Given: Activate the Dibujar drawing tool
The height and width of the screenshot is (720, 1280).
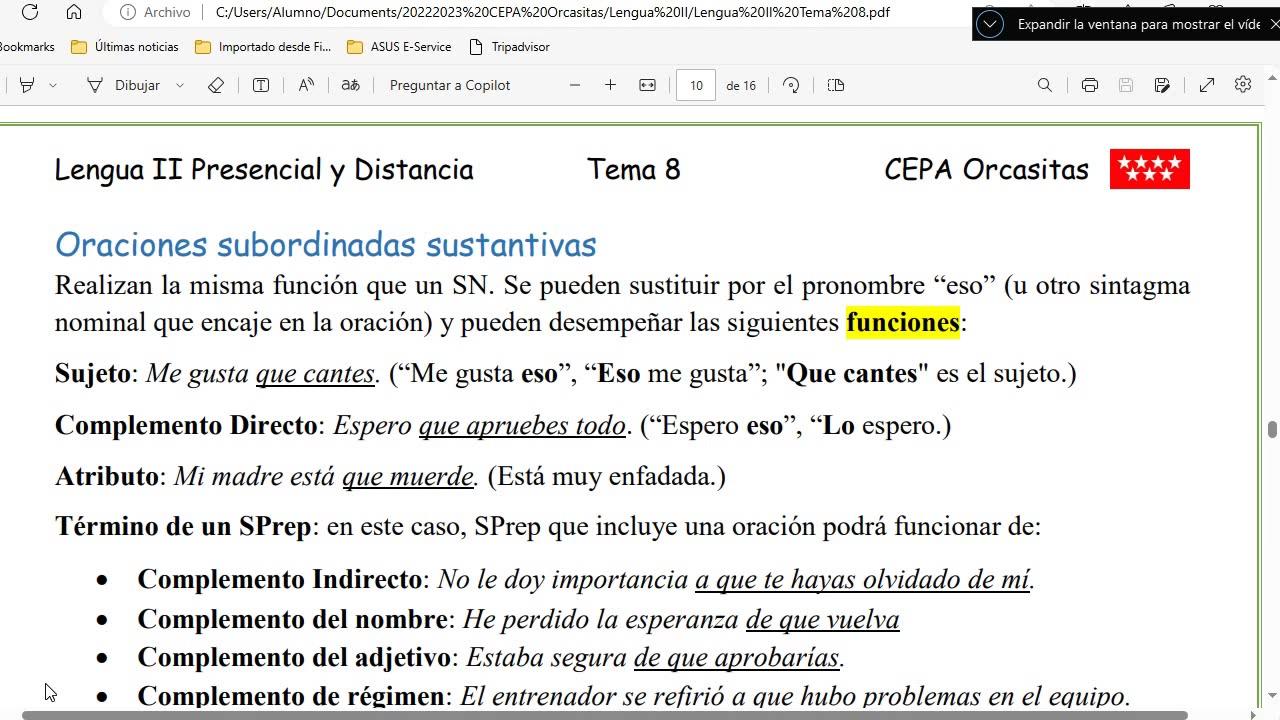Looking at the screenshot, I should pyautogui.click(x=123, y=85).
